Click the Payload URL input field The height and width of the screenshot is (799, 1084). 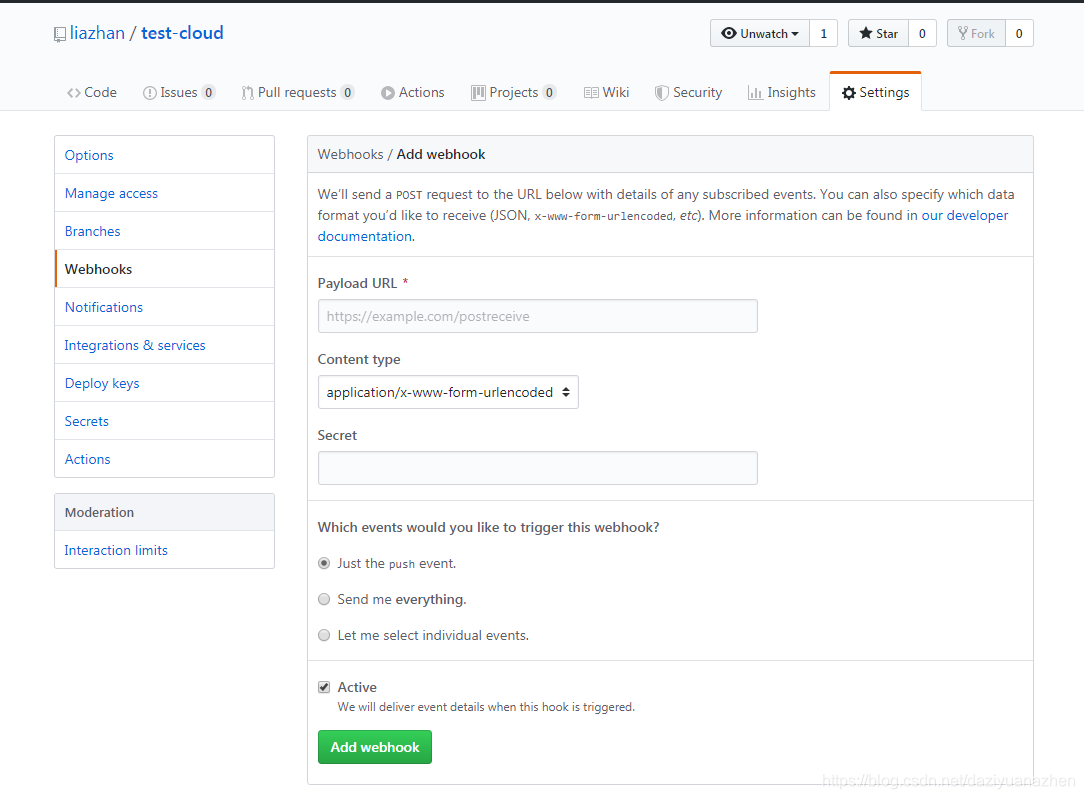538,316
